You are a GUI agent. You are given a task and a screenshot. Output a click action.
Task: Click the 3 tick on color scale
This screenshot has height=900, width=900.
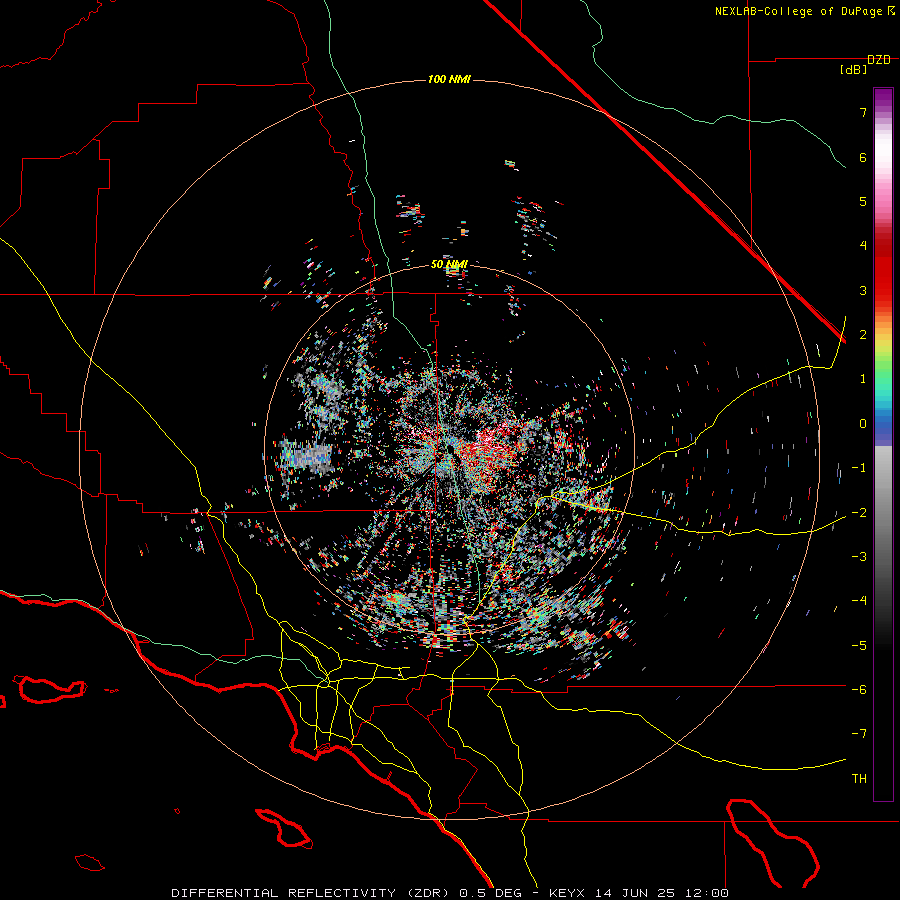(863, 290)
